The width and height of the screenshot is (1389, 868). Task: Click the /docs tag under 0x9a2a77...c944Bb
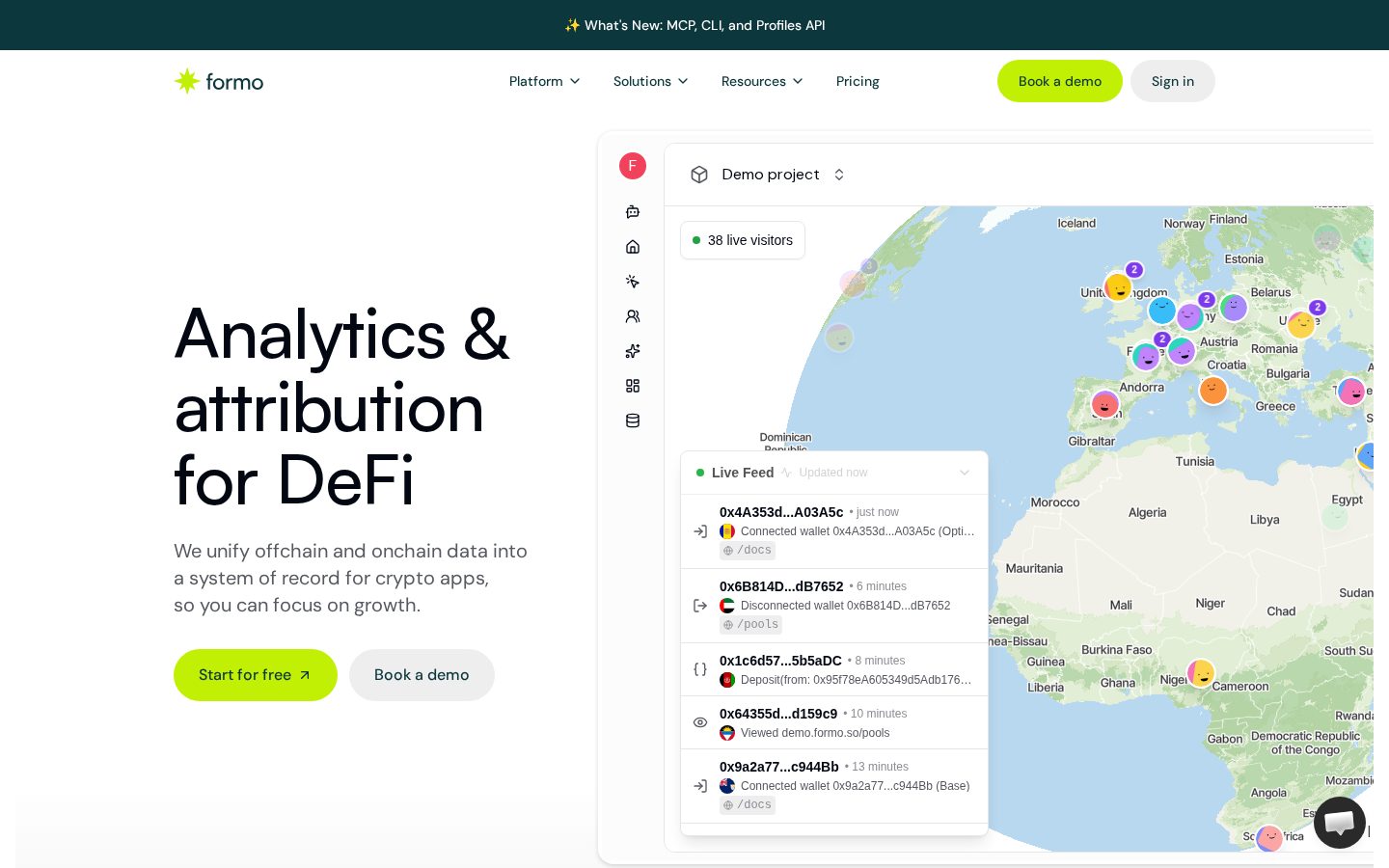[748, 805]
